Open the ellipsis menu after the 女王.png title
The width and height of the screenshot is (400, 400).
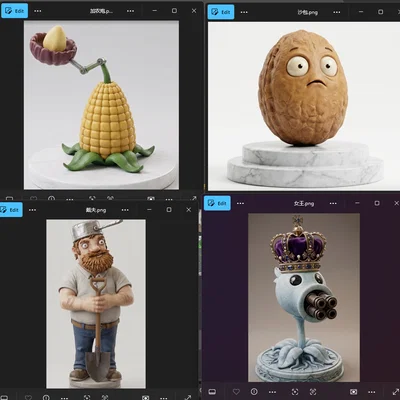(x=333, y=203)
